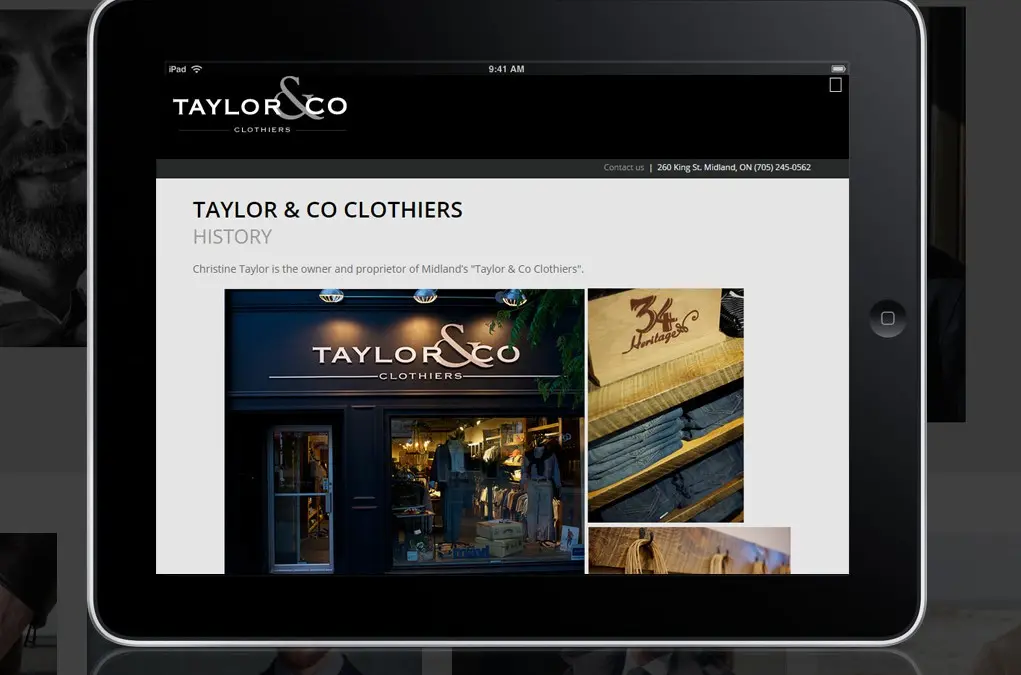Click the battery status icon
Image resolution: width=1021 pixels, height=675 pixels.
click(838, 68)
